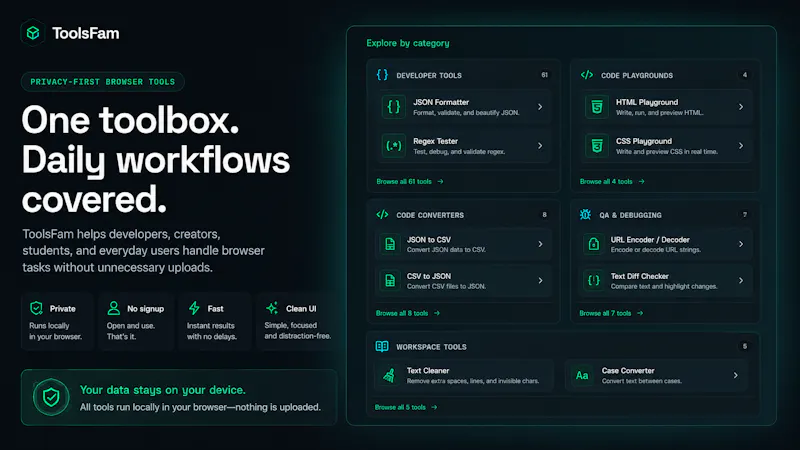The width and height of the screenshot is (800, 450).
Task: Follow the Browse all 8 tools link
Action: (408, 313)
